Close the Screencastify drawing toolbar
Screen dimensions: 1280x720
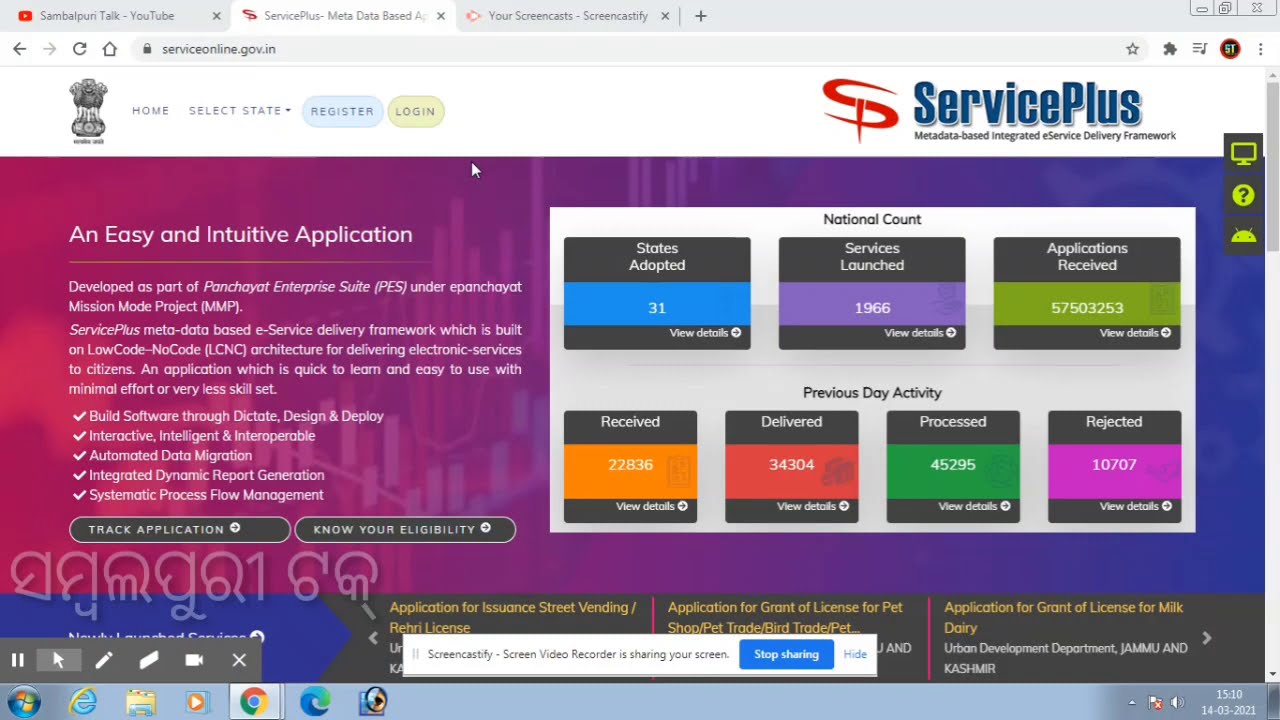coord(239,660)
